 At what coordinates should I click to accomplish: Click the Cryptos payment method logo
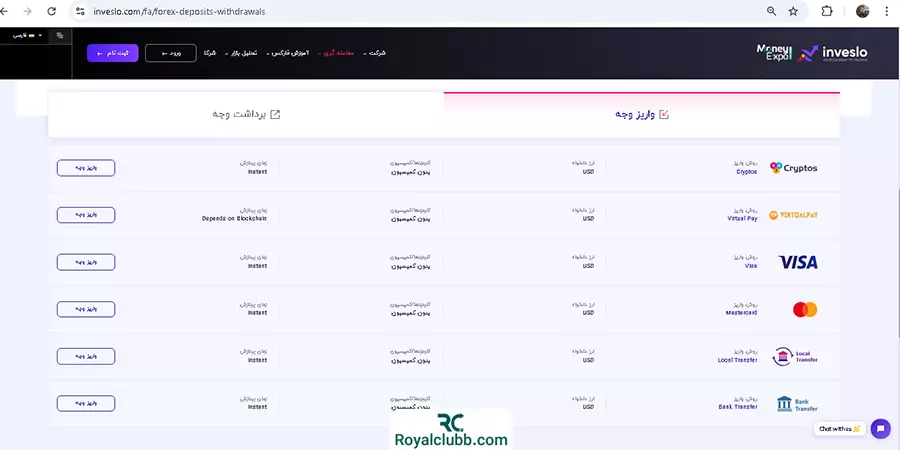(x=794, y=168)
